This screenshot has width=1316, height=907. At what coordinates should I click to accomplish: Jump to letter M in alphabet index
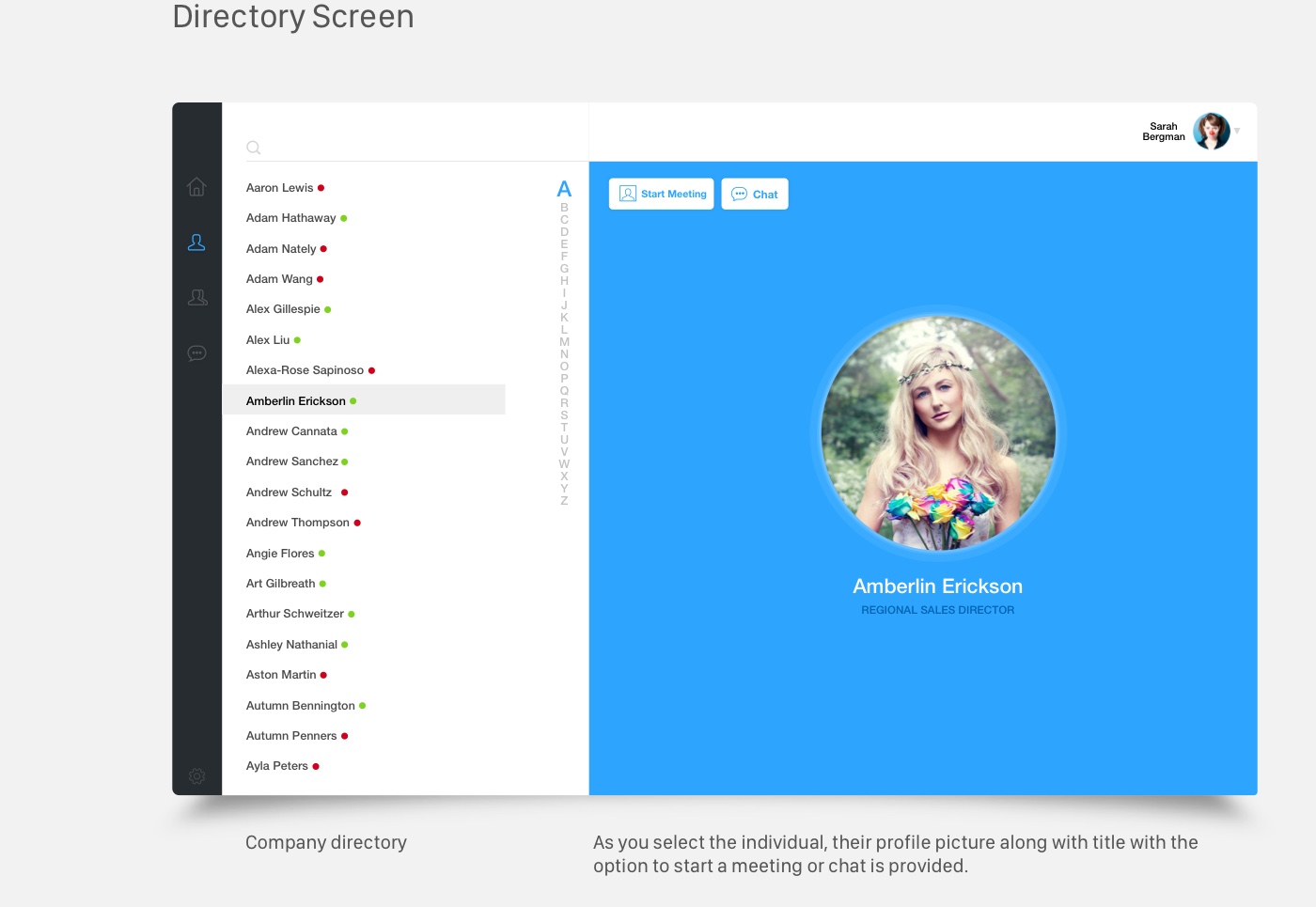pyautogui.click(x=564, y=342)
